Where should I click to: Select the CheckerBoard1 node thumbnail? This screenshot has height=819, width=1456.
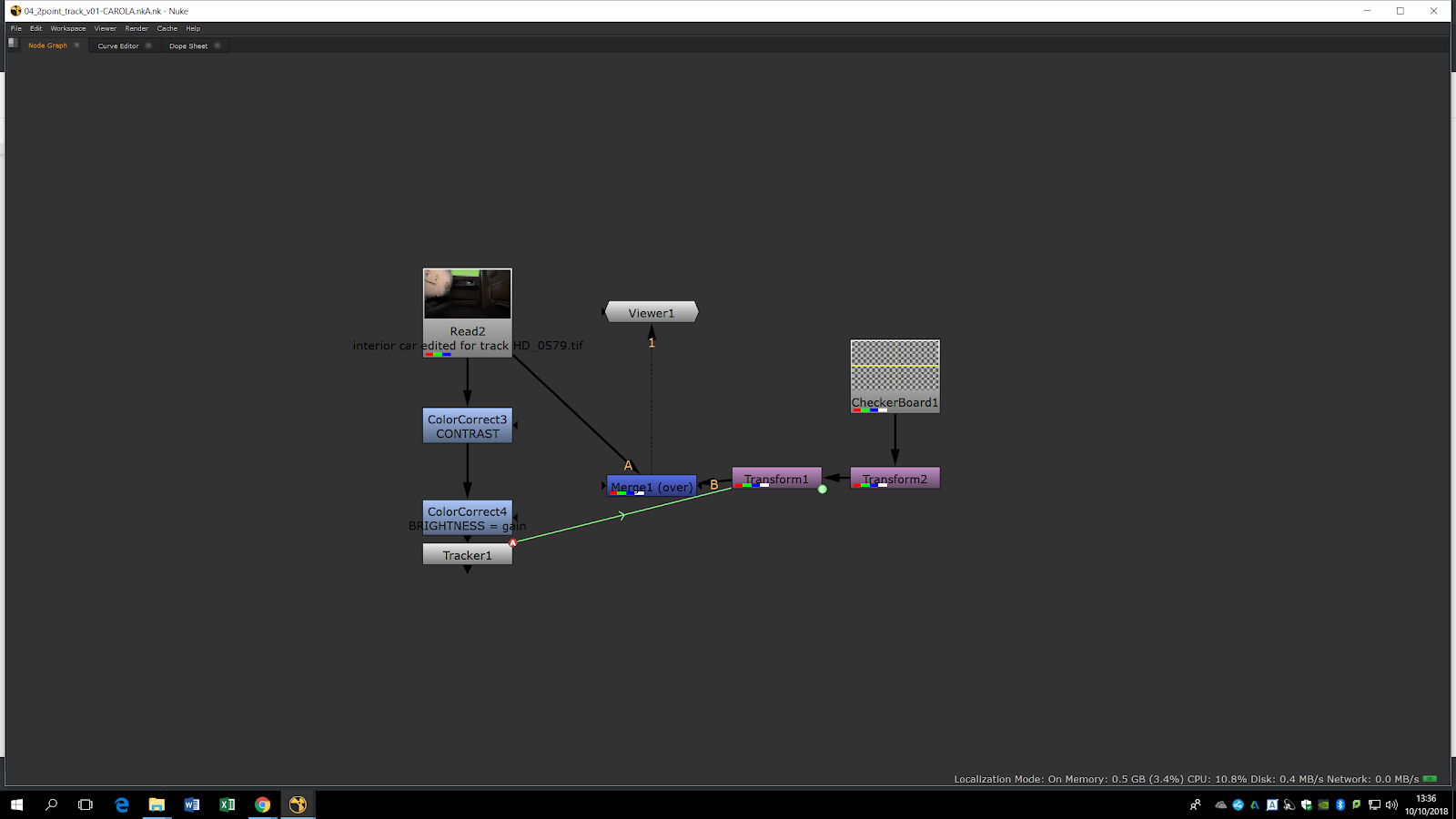pyautogui.click(x=895, y=366)
